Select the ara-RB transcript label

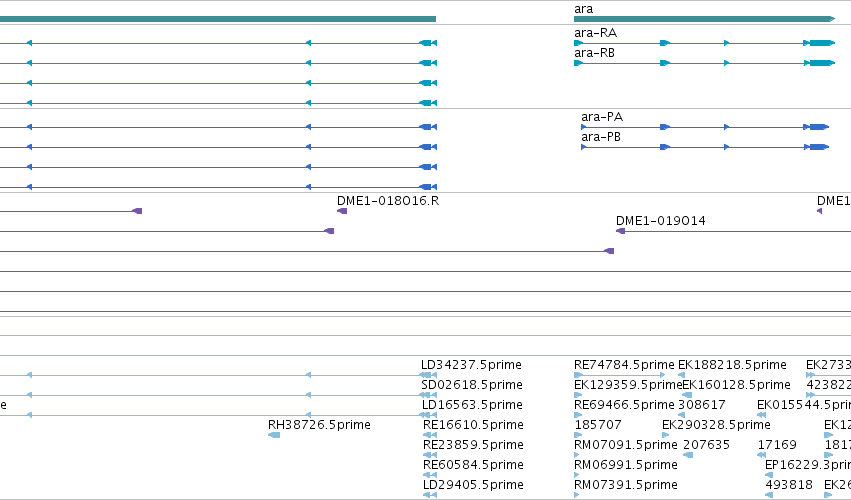594,53
